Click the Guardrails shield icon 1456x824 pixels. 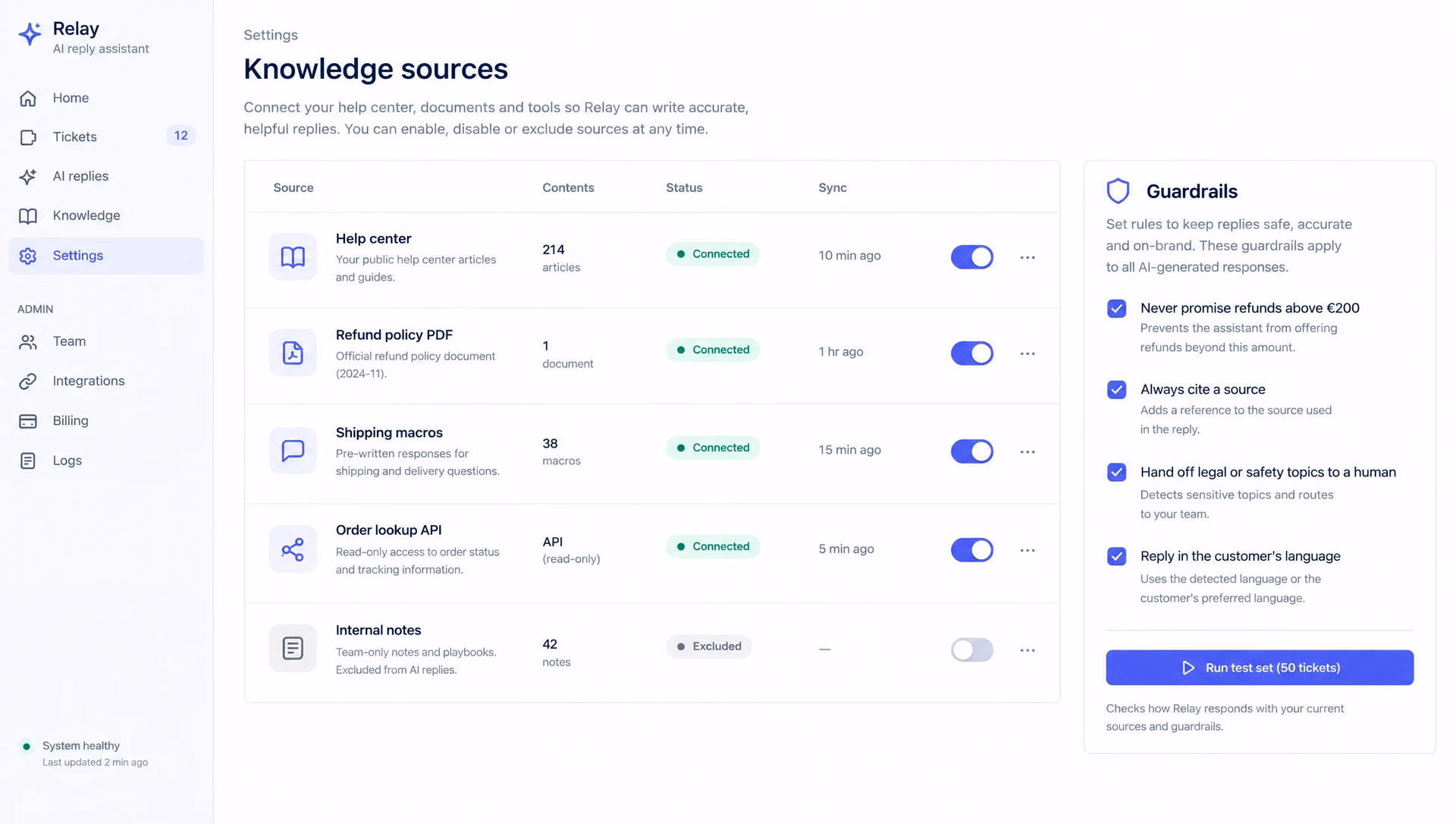[1118, 191]
